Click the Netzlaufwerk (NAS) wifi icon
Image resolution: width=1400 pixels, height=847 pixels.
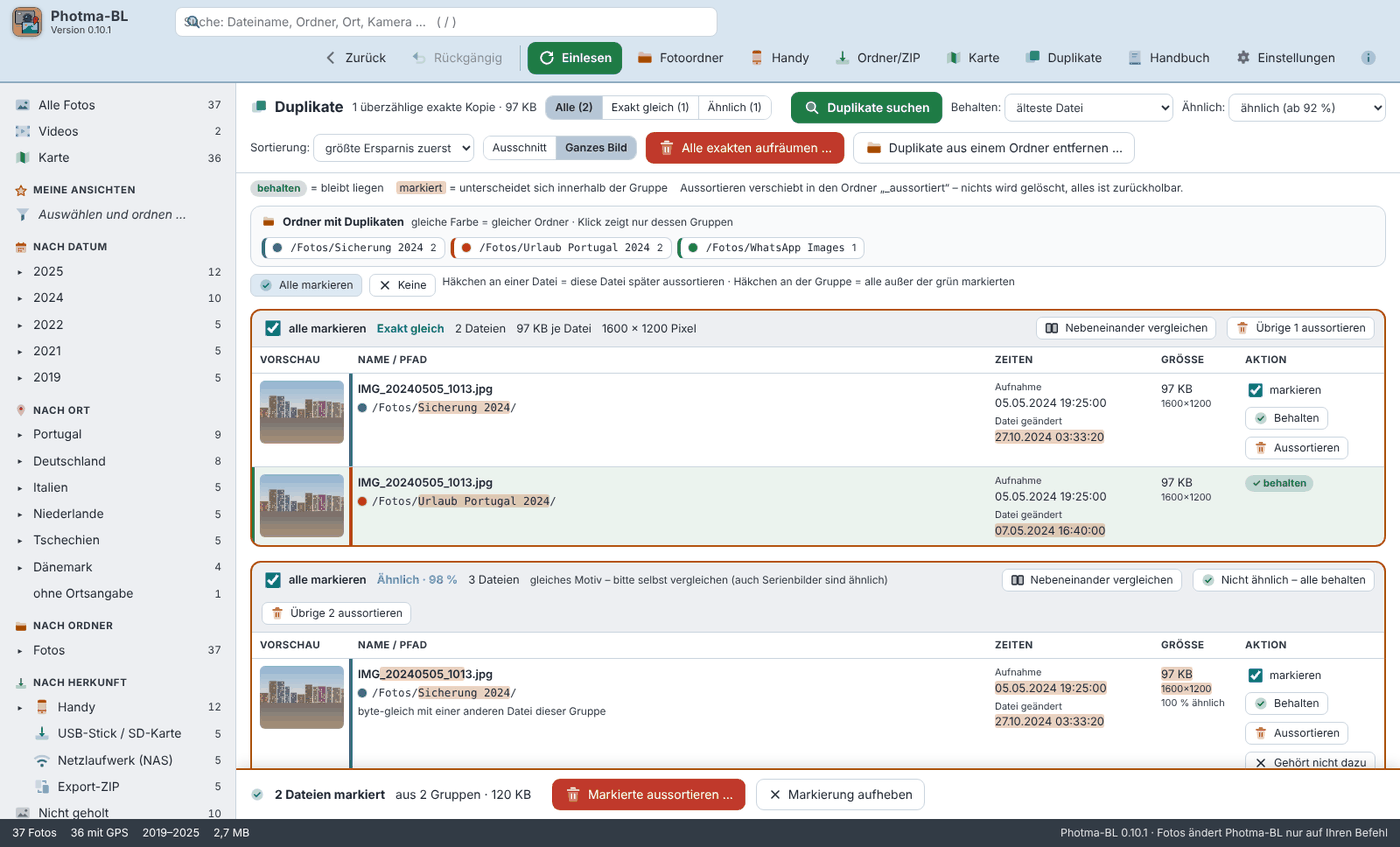(42, 760)
